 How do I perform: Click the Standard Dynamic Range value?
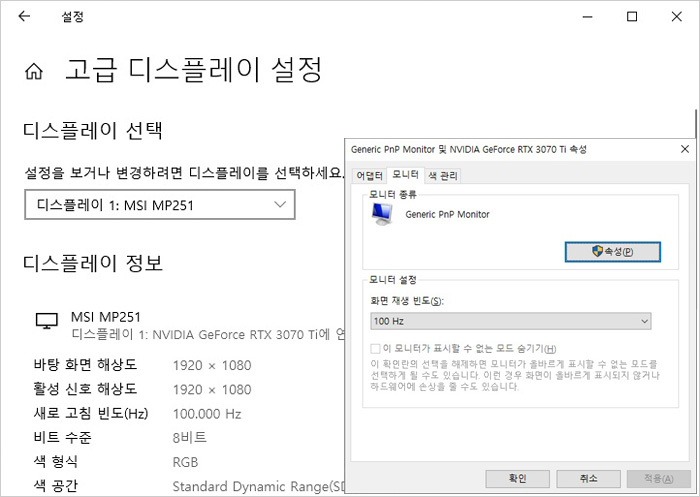pyautogui.click(x=258, y=486)
